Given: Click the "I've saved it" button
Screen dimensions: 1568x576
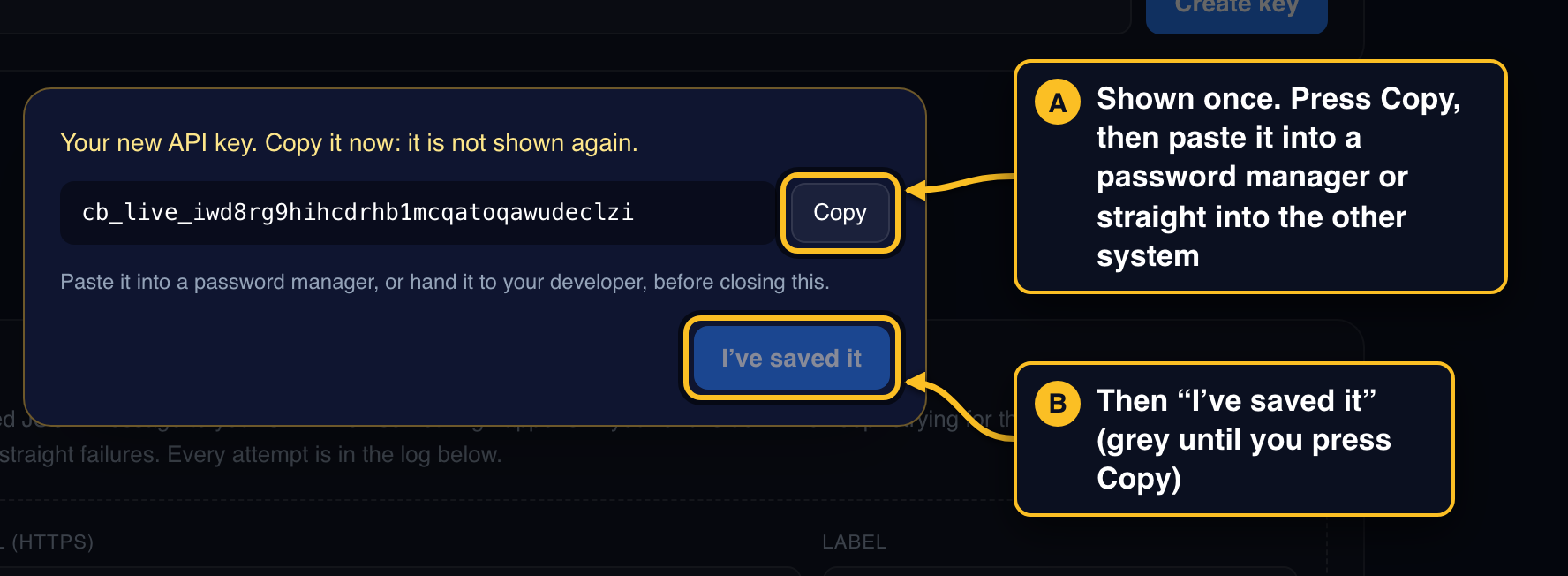Looking at the screenshot, I should point(792,358).
